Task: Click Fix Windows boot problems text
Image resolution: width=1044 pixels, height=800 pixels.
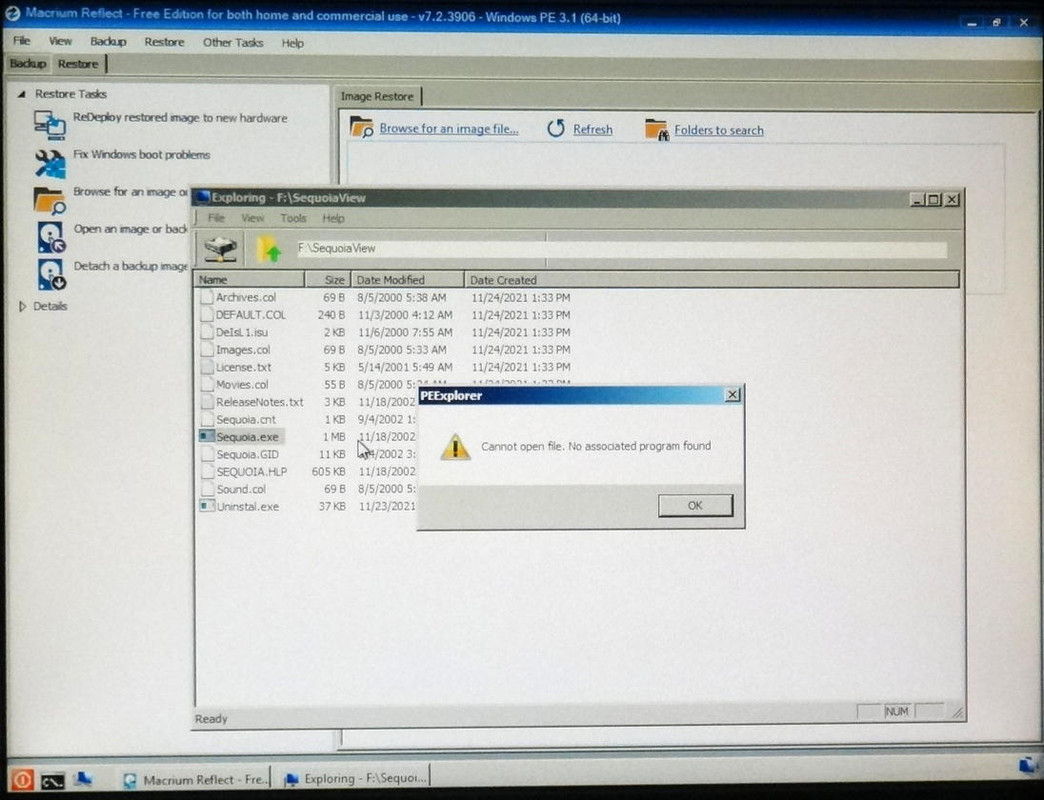Action: (x=141, y=154)
